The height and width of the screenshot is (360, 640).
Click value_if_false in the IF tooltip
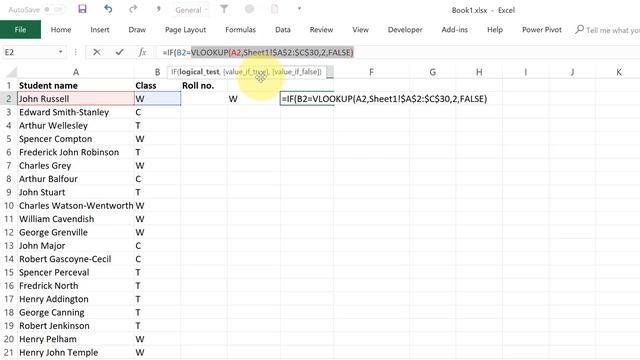(297, 72)
